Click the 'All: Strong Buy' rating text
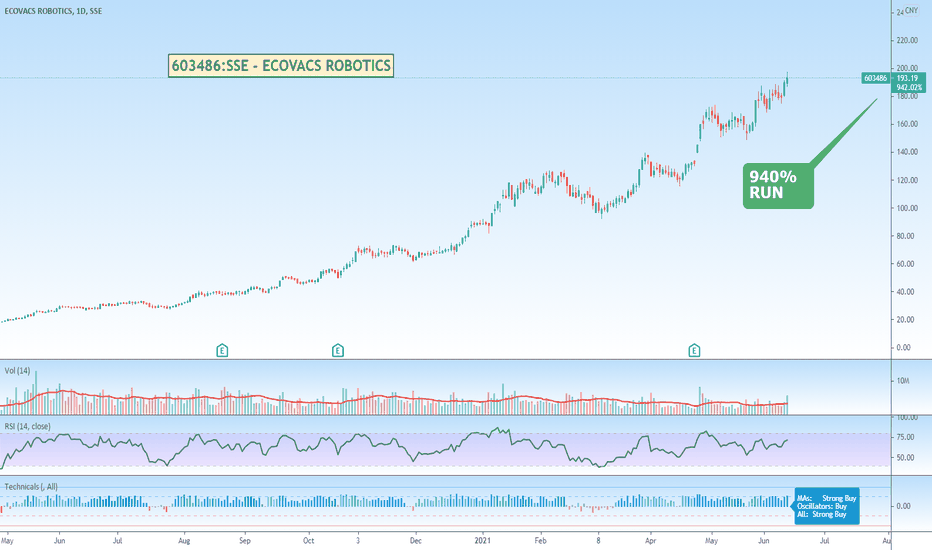 coord(821,514)
